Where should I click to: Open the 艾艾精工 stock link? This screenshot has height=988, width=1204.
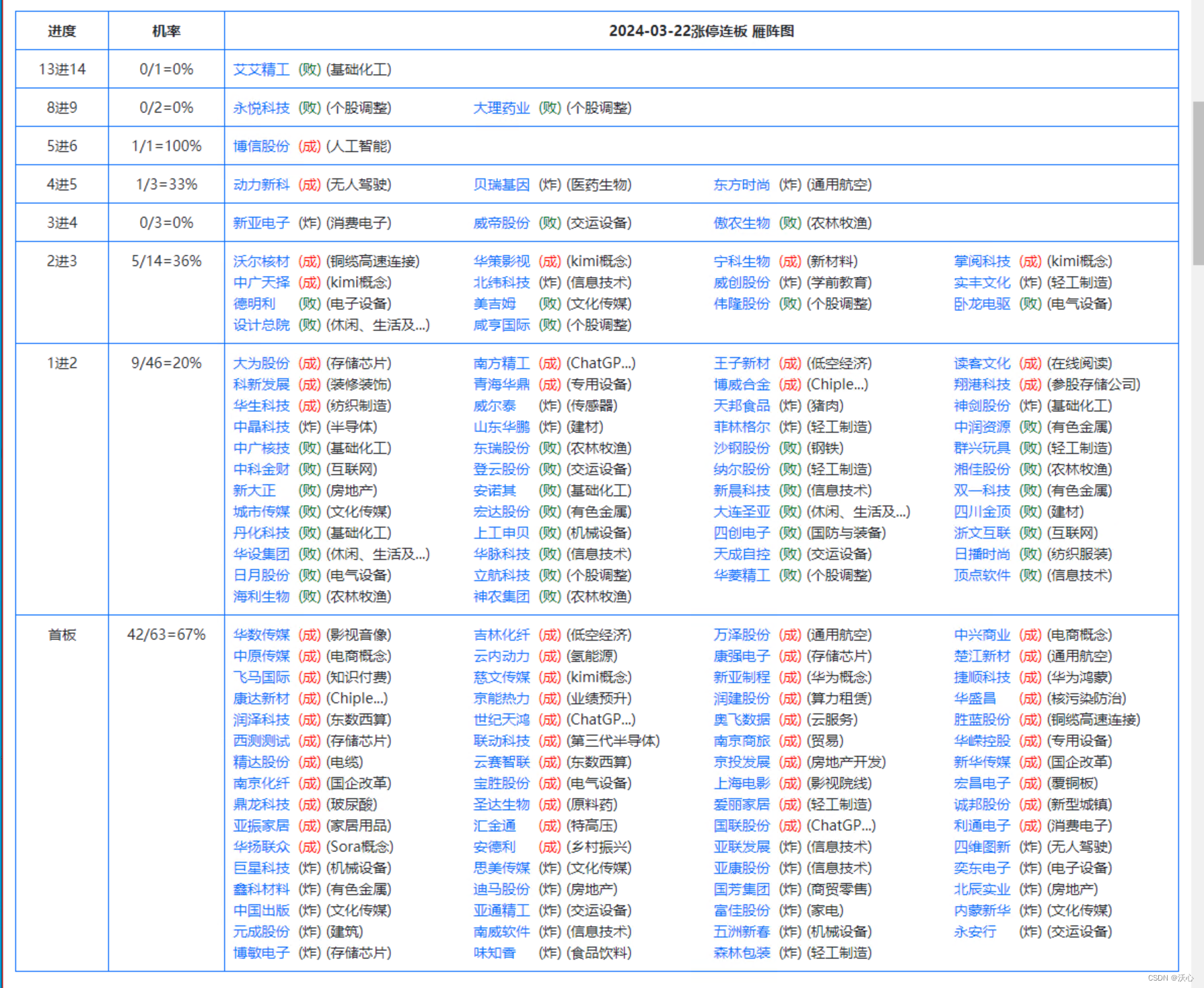click(x=261, y=69)
